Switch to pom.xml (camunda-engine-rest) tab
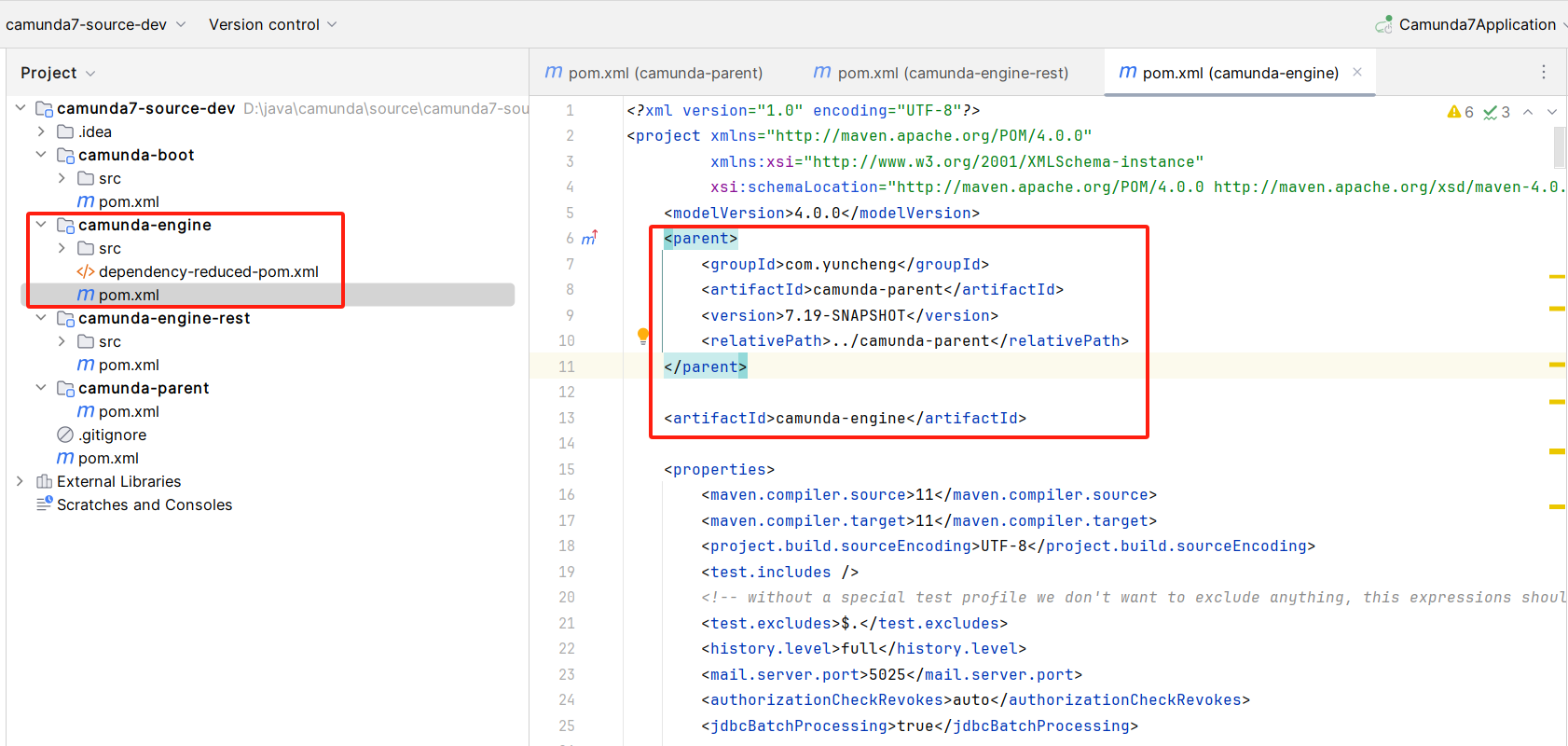Viewport: 1568px width, 746px height. coord(942,73)
